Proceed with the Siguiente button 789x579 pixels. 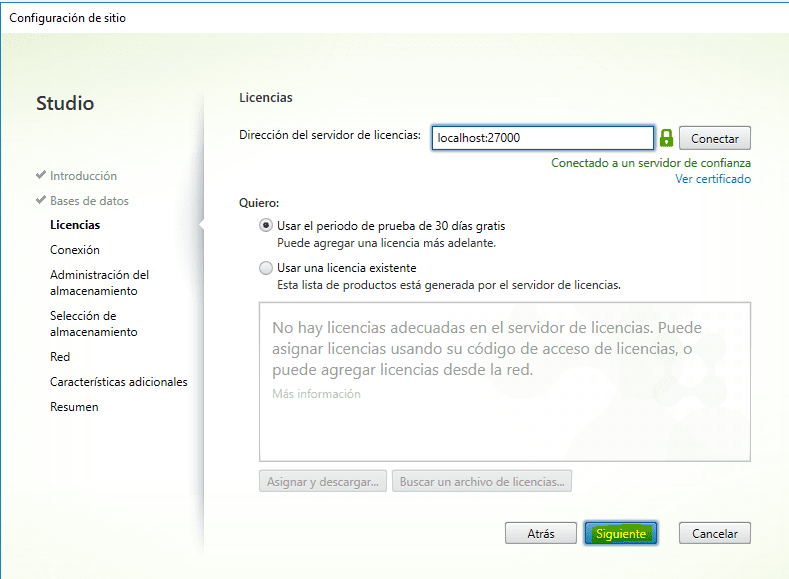(x=621, y=533)
